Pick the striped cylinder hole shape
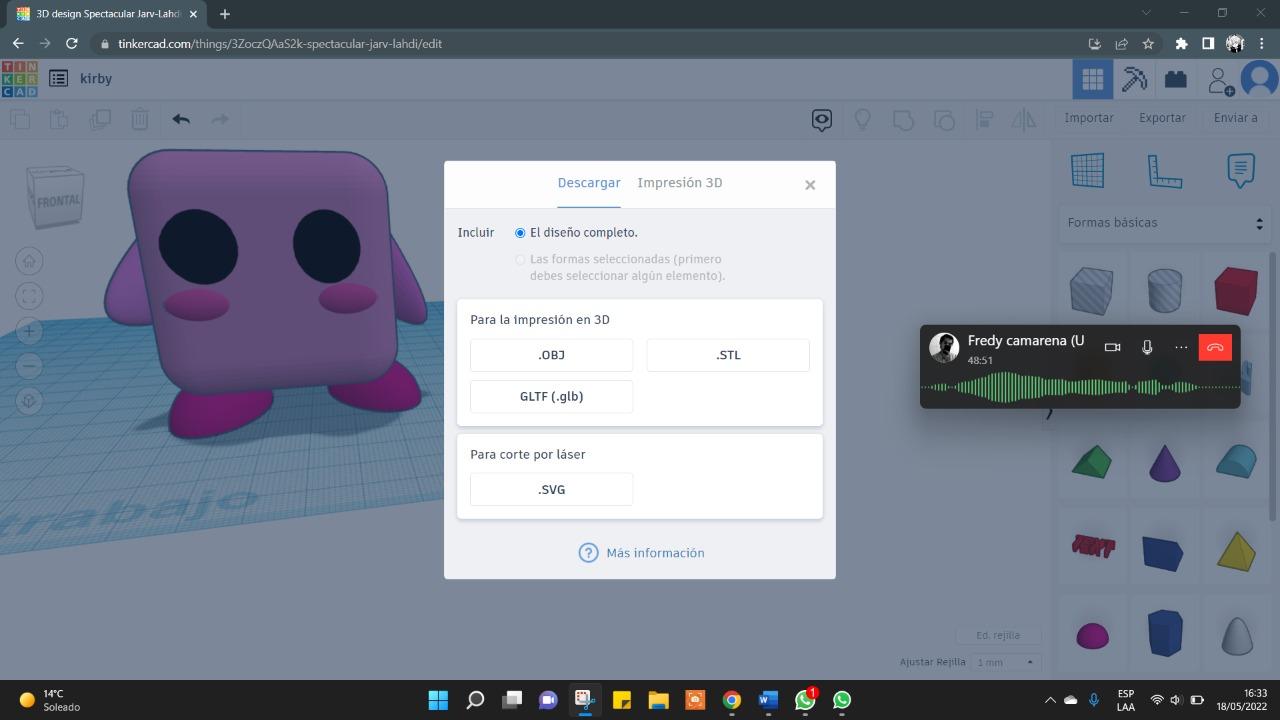Image resolution: width=1280 pixels, height=720 pixels. pyautogui.click(x=1164, y=290)
